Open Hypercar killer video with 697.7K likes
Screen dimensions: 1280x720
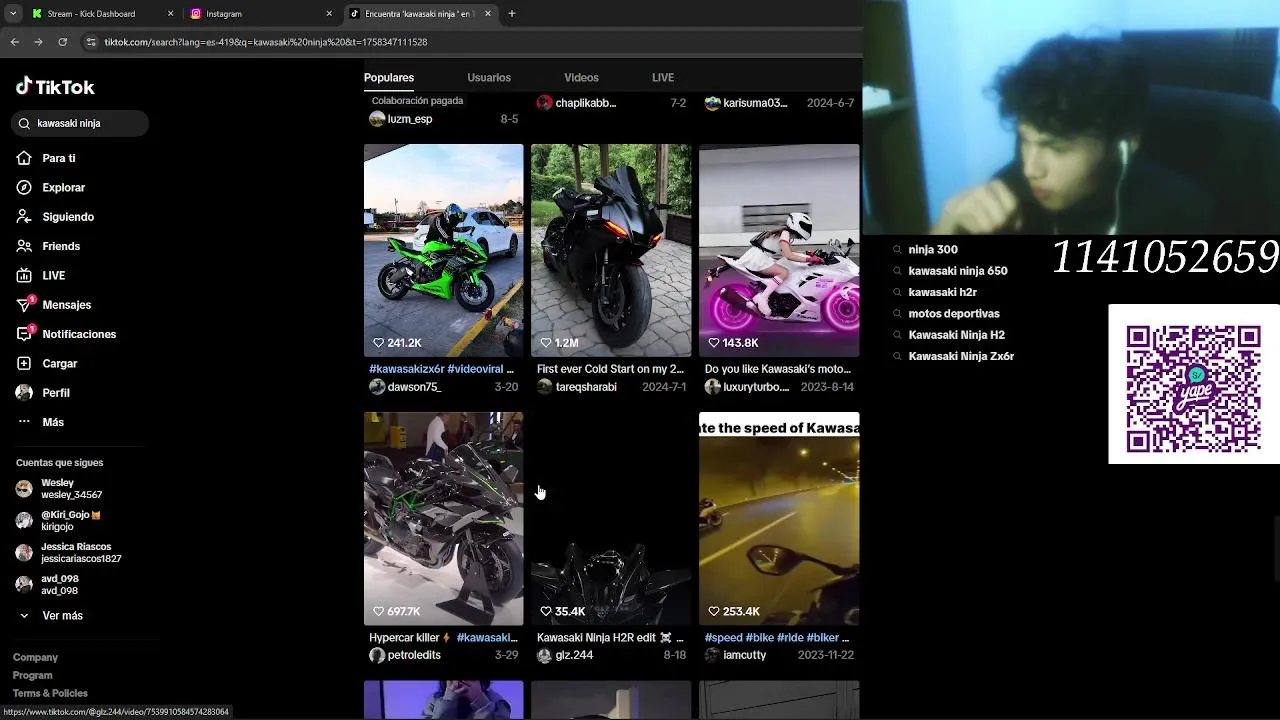(443, 518)
